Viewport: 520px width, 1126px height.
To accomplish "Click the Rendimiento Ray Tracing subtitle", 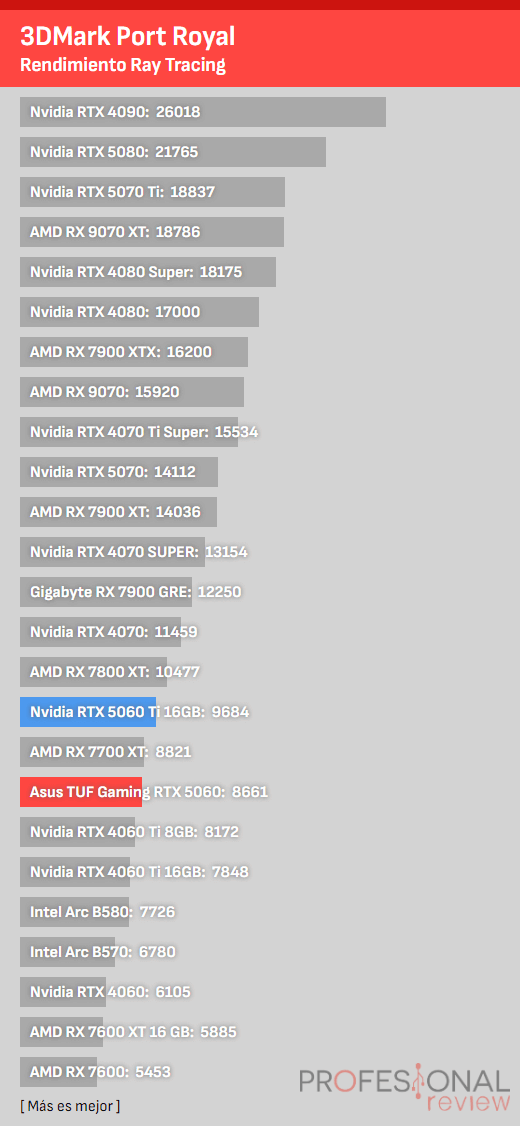I will pos(123,65).
